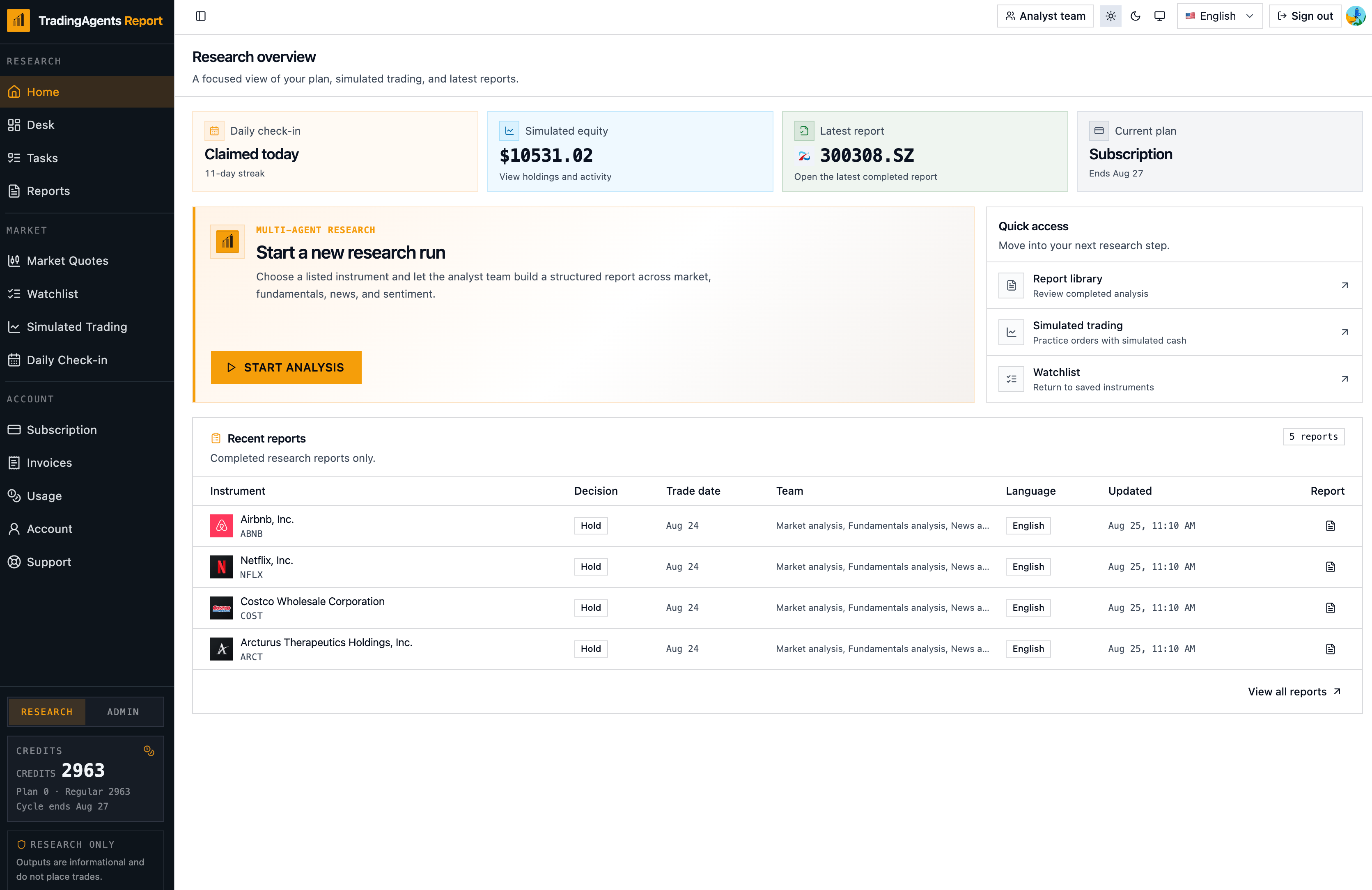
Task: Click the Updated column header
Action: (1129, 491)
